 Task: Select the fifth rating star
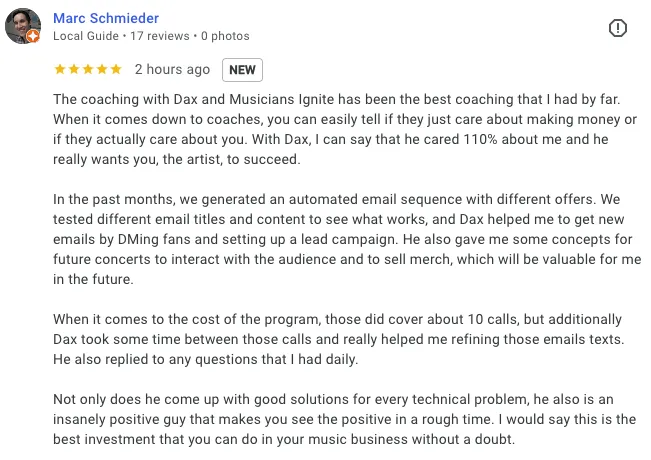[116, 69]
